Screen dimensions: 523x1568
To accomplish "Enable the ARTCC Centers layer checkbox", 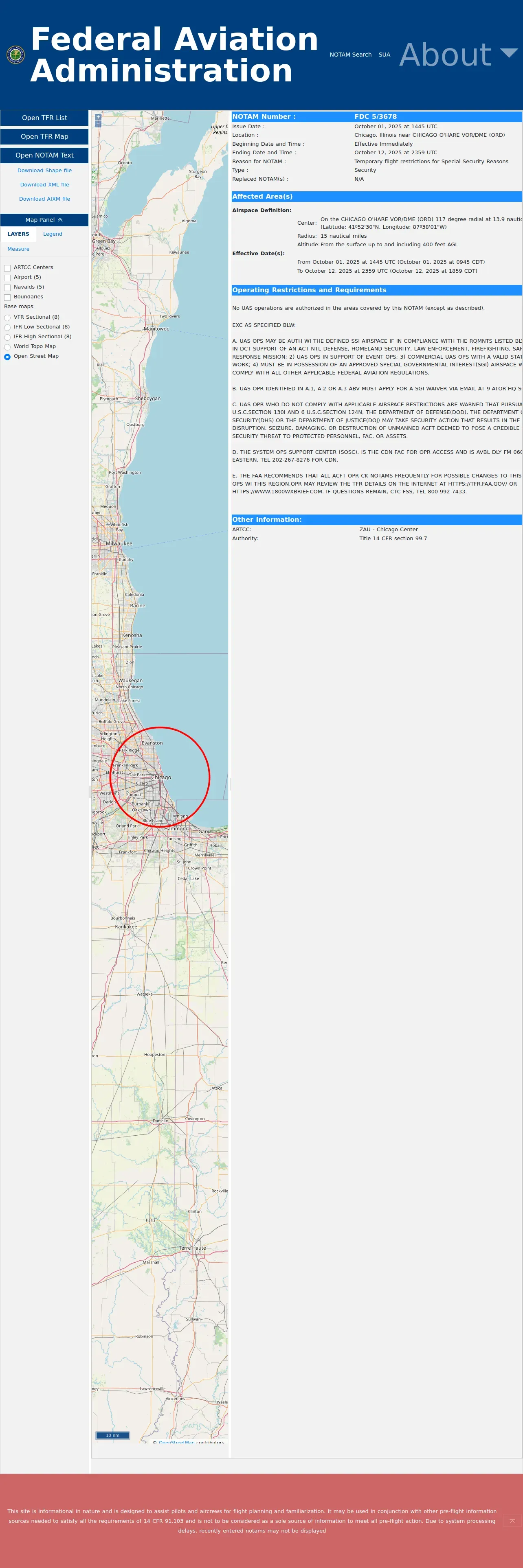I will 7,268.
